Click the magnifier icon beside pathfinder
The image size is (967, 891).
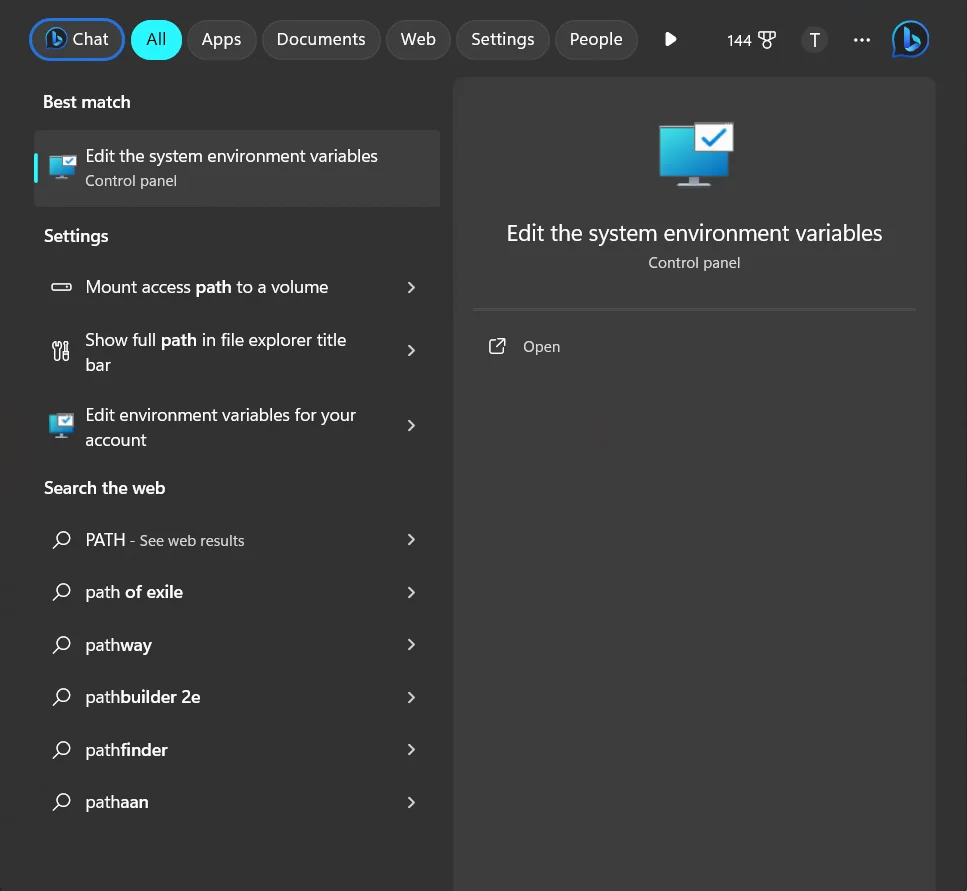coord(62,750)
